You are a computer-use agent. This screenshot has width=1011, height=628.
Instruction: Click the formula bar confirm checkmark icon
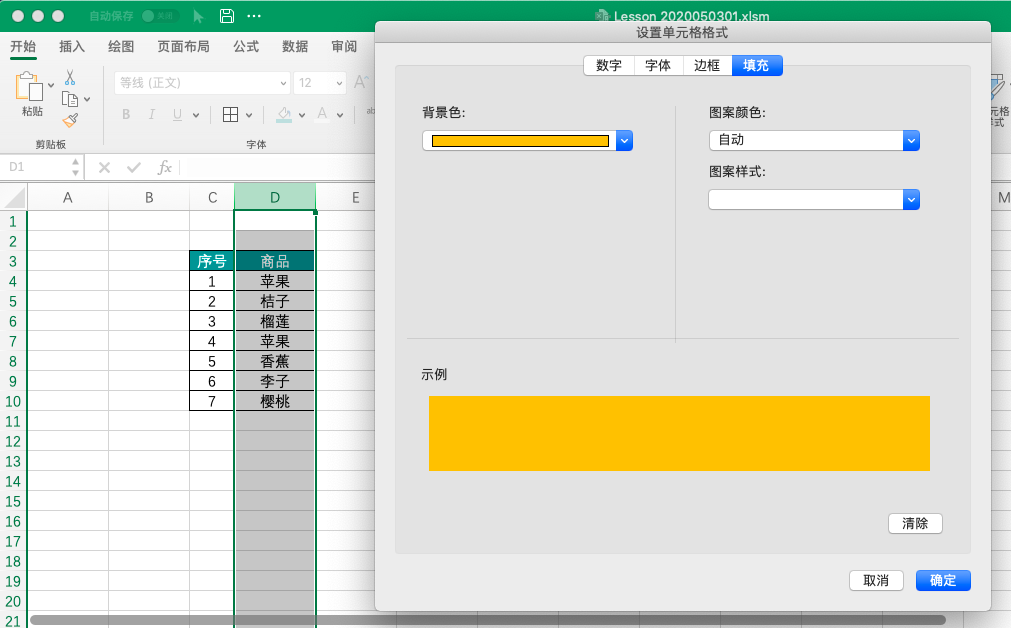tap(134, 168)
